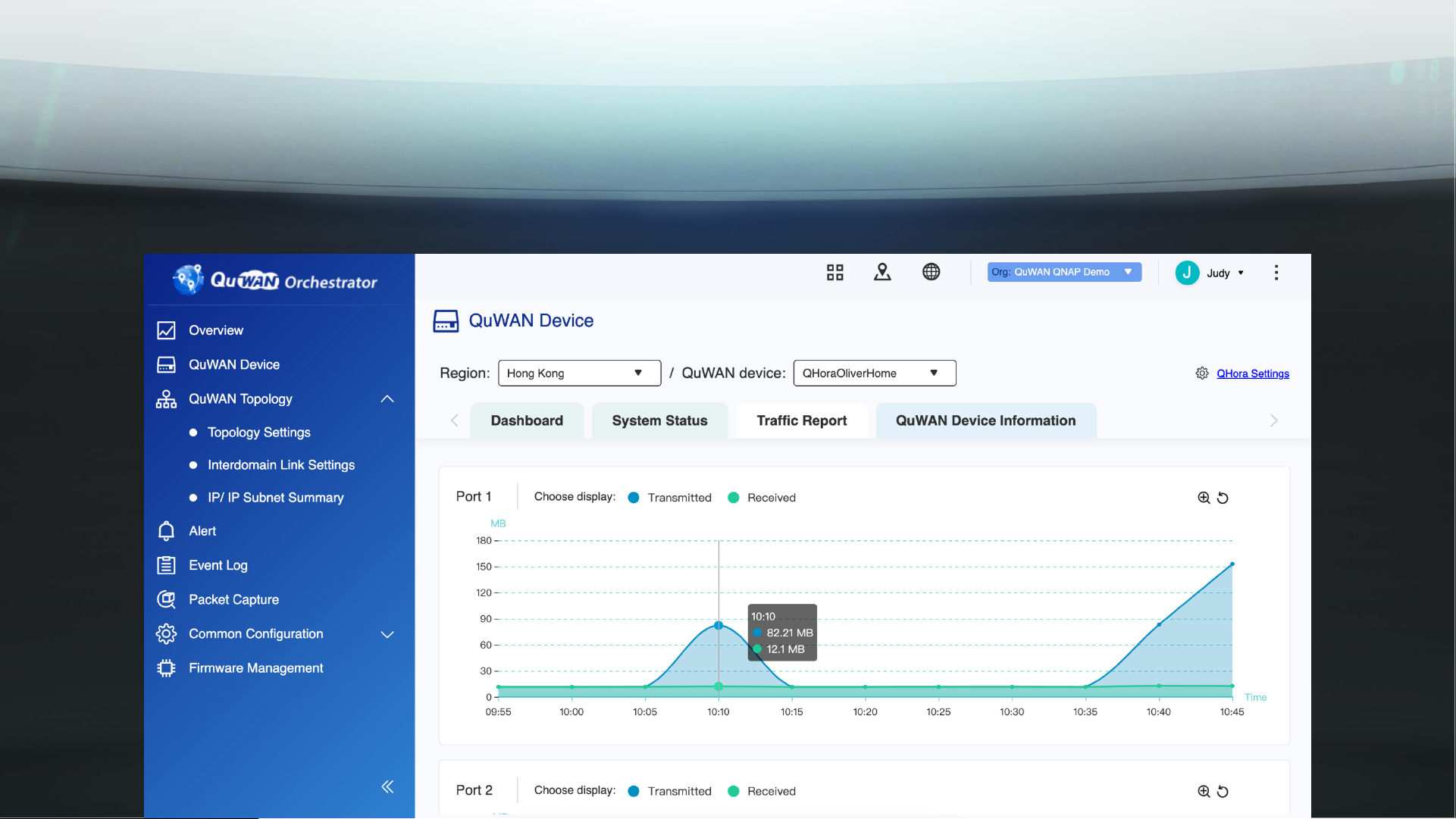Click the Common Configuration gear icon
This screenshot has height=819, width=1456.
click(166, 633)
